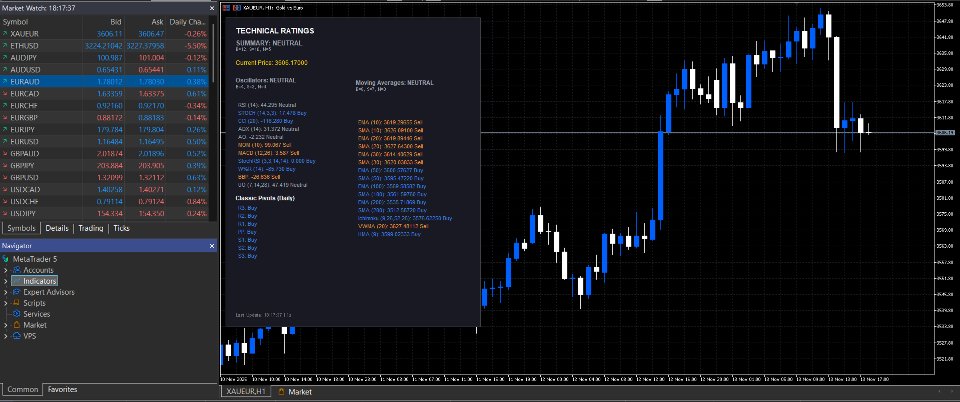Close the Navigator panel
The height and width of the screenshot is (402, 960).
(212, 245)
